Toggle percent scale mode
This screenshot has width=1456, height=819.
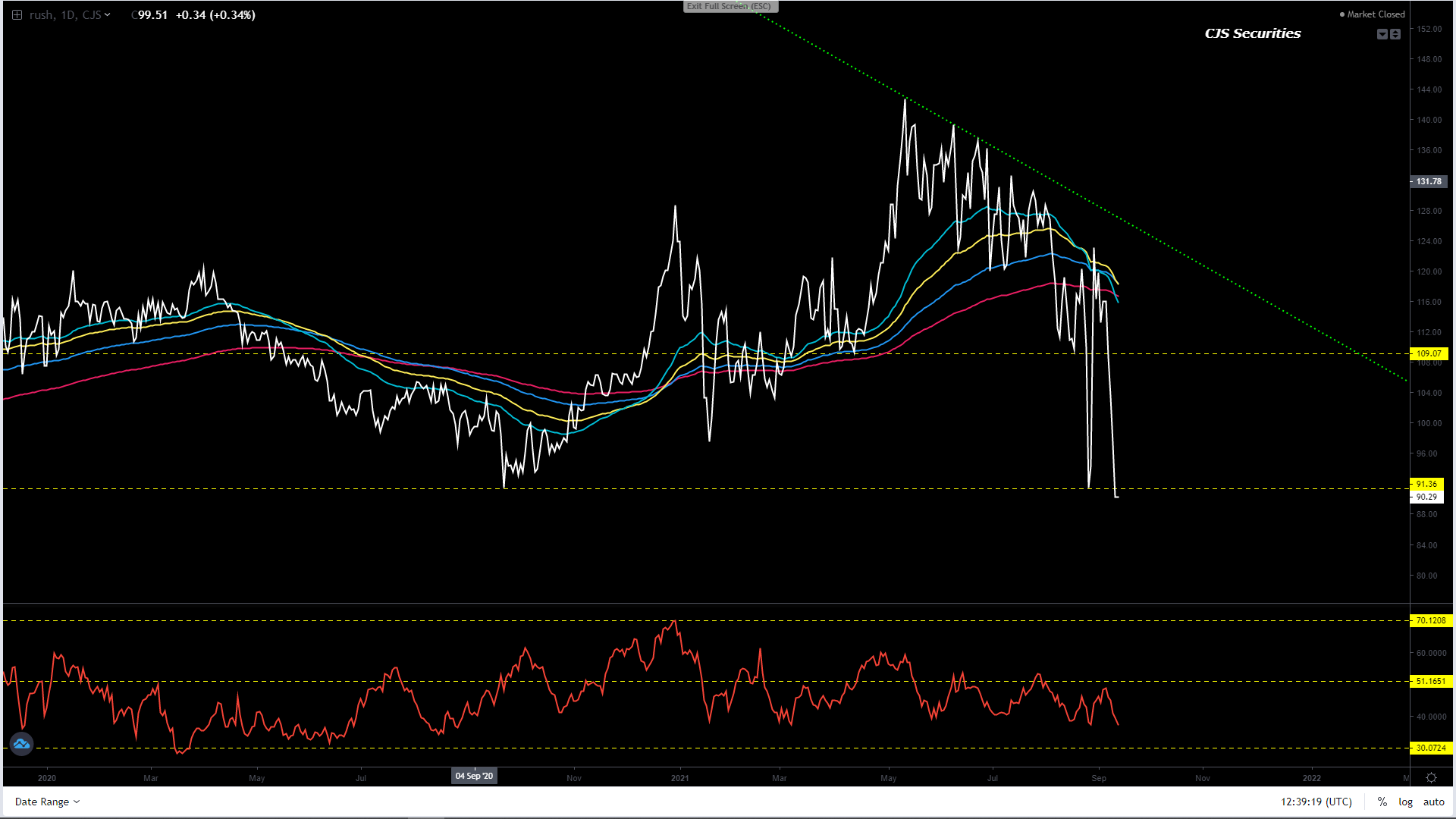1382,802
